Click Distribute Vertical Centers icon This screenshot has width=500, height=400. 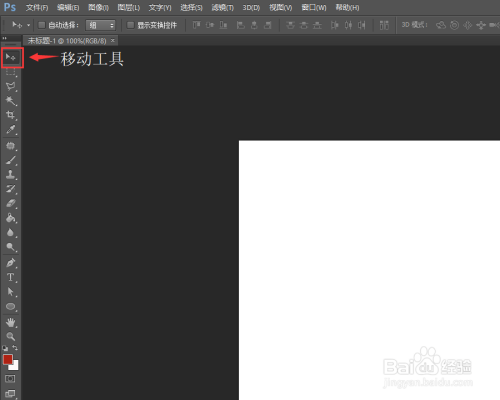pos(304,25)
